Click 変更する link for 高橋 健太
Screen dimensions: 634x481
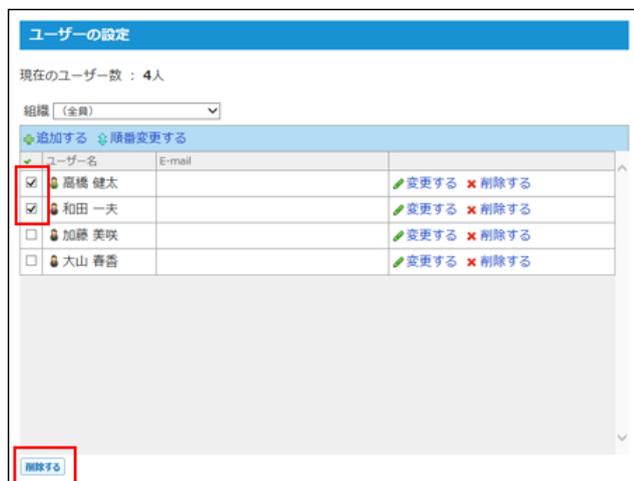(x=431, y=183)
